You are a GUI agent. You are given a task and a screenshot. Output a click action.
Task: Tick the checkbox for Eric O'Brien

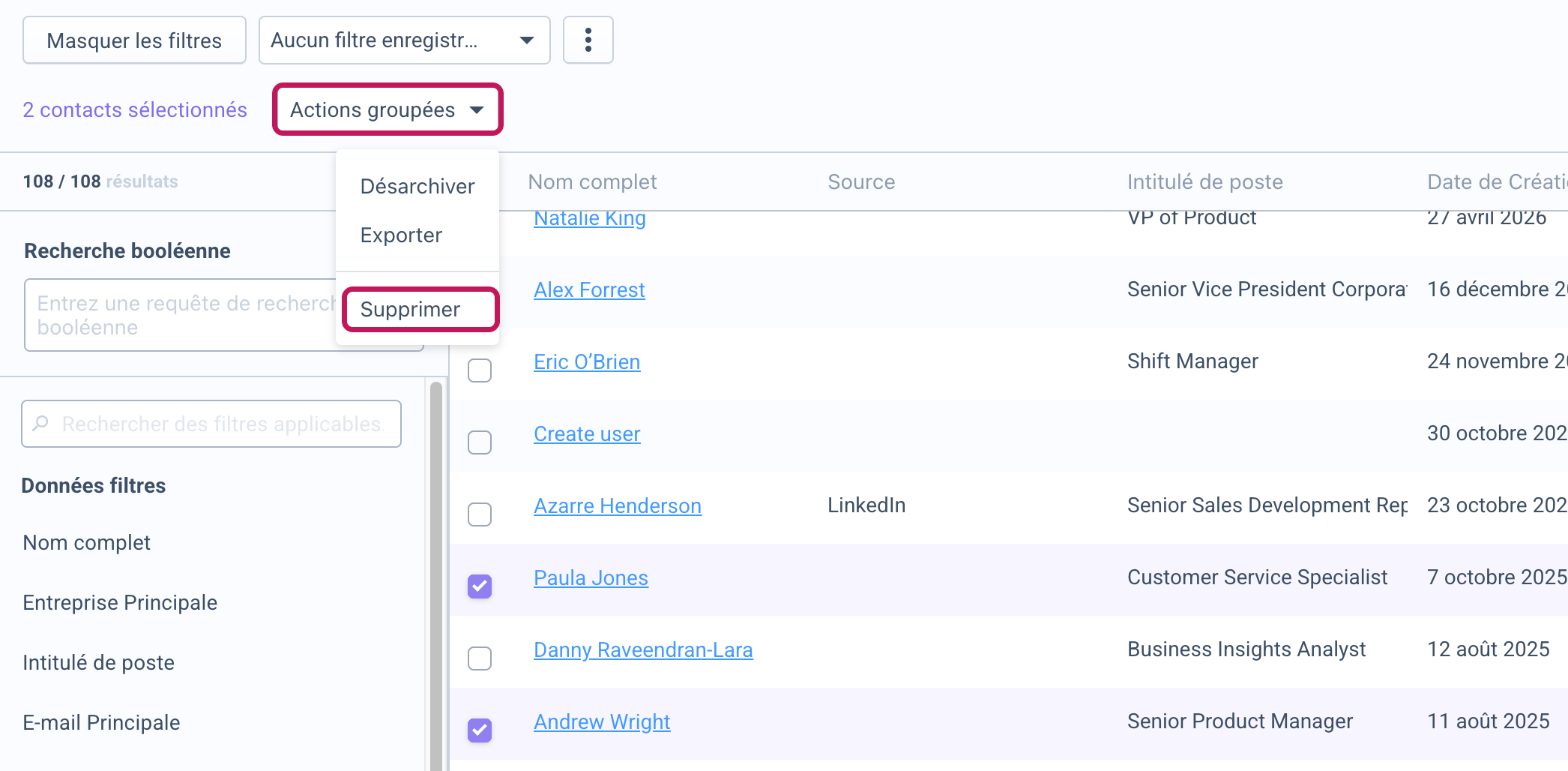pyautogui.click(x=480, y=370)
